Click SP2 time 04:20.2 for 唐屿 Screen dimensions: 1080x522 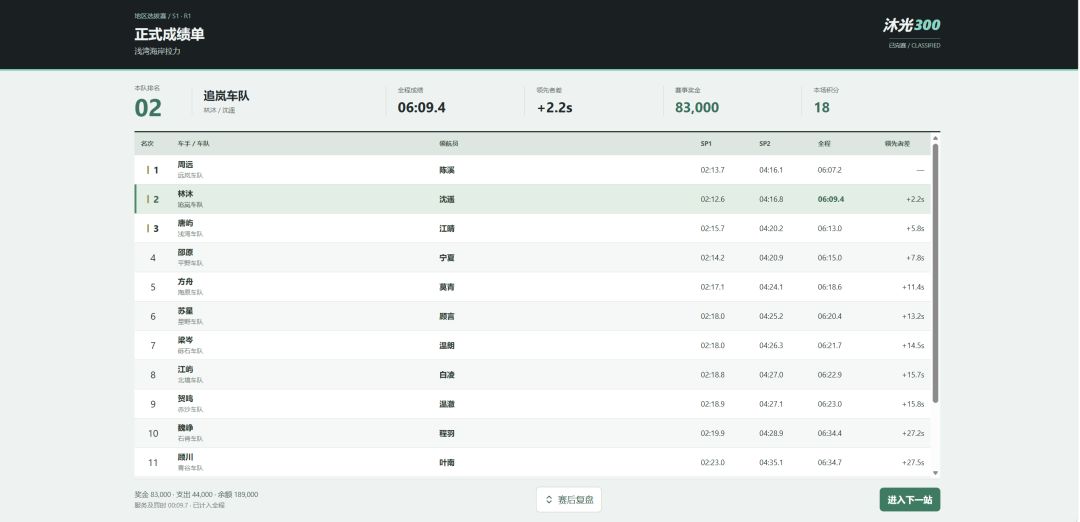(x=771, y=229)
